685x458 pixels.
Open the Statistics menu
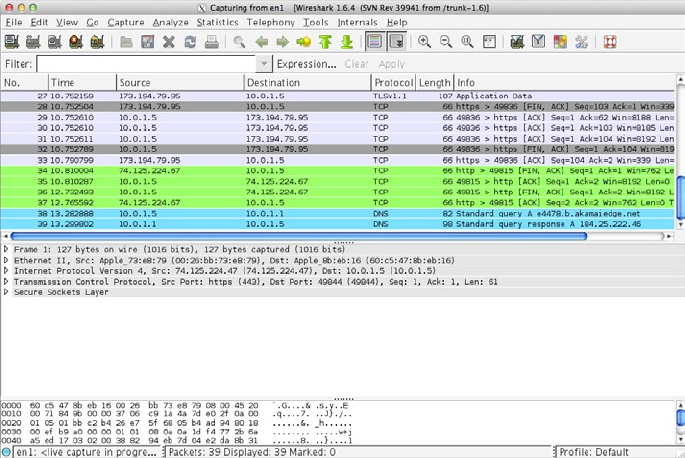[x=217, y=22]
